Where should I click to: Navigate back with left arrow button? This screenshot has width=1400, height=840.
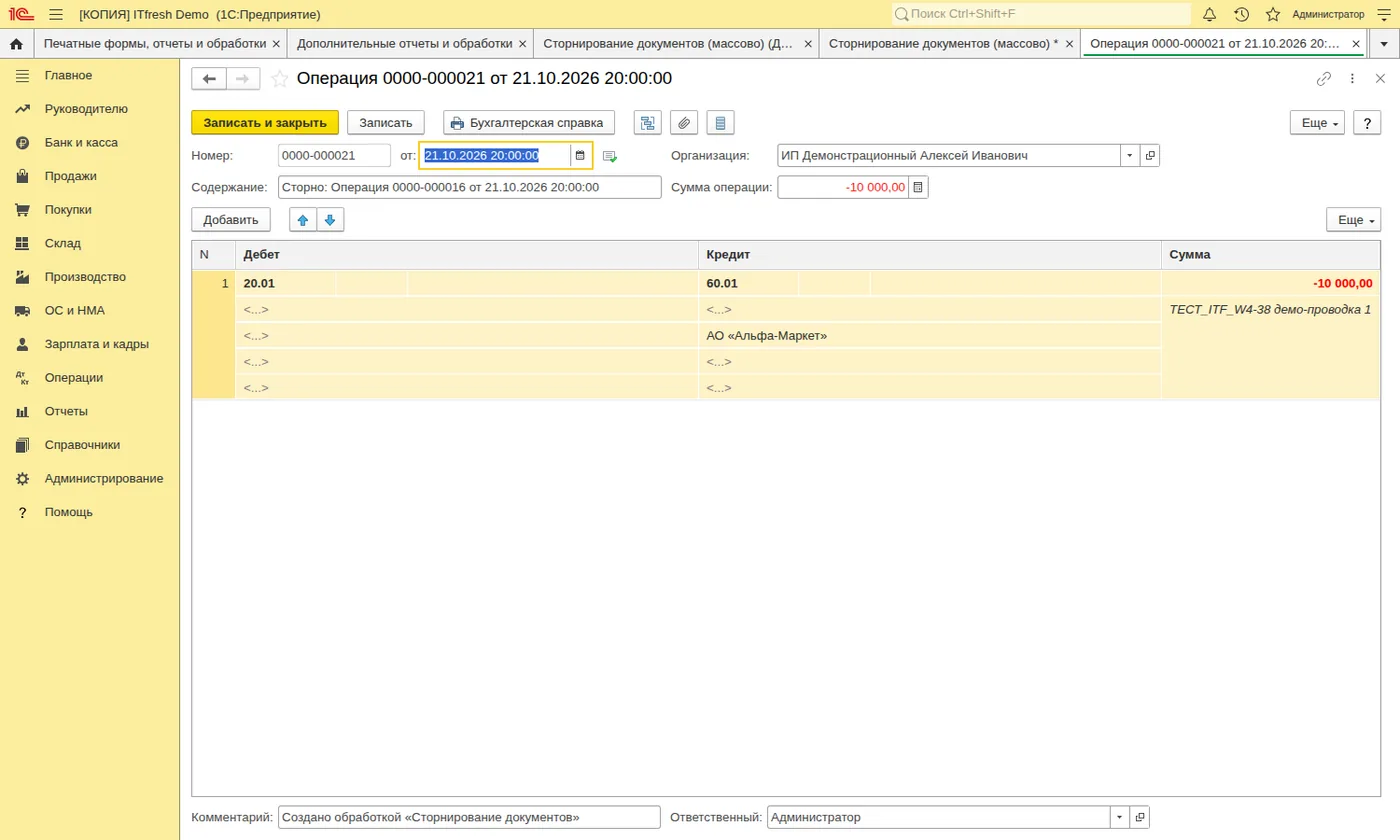pos(209,79)
